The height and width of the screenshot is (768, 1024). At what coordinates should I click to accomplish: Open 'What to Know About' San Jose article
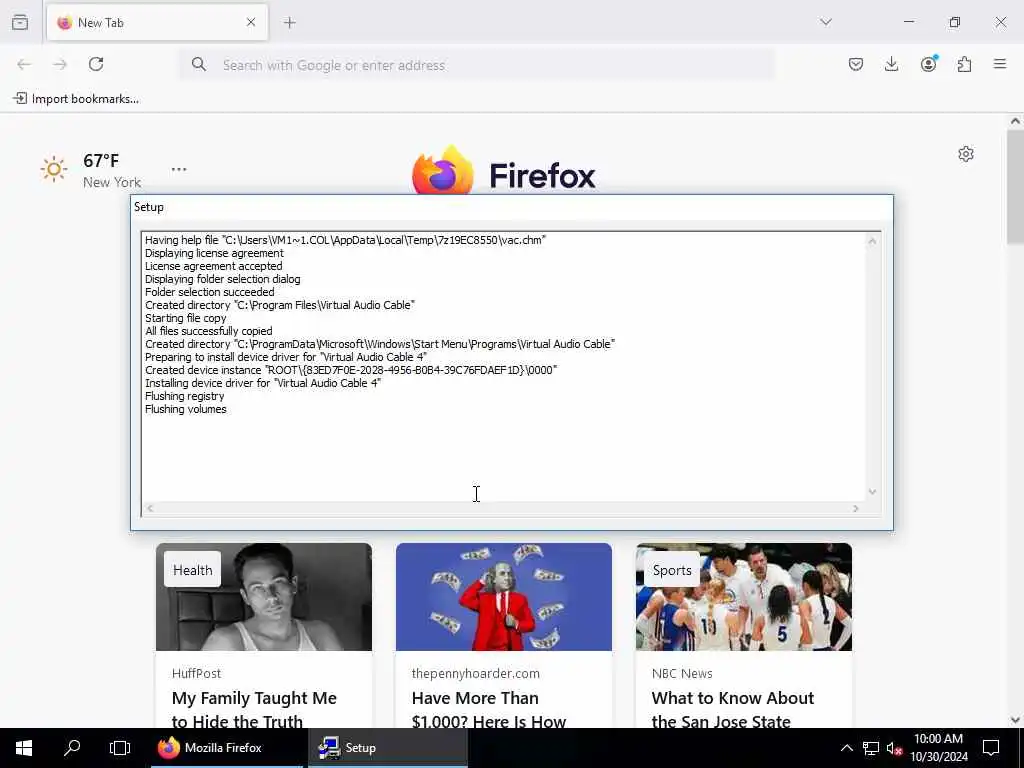click(x=733, y=709)
